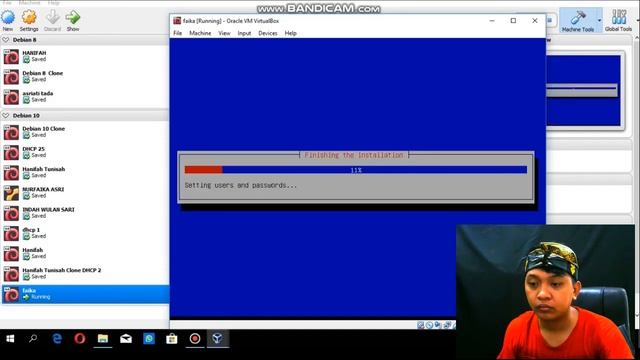Open the Mail app from the taskbar

click(x=126, y=338)
